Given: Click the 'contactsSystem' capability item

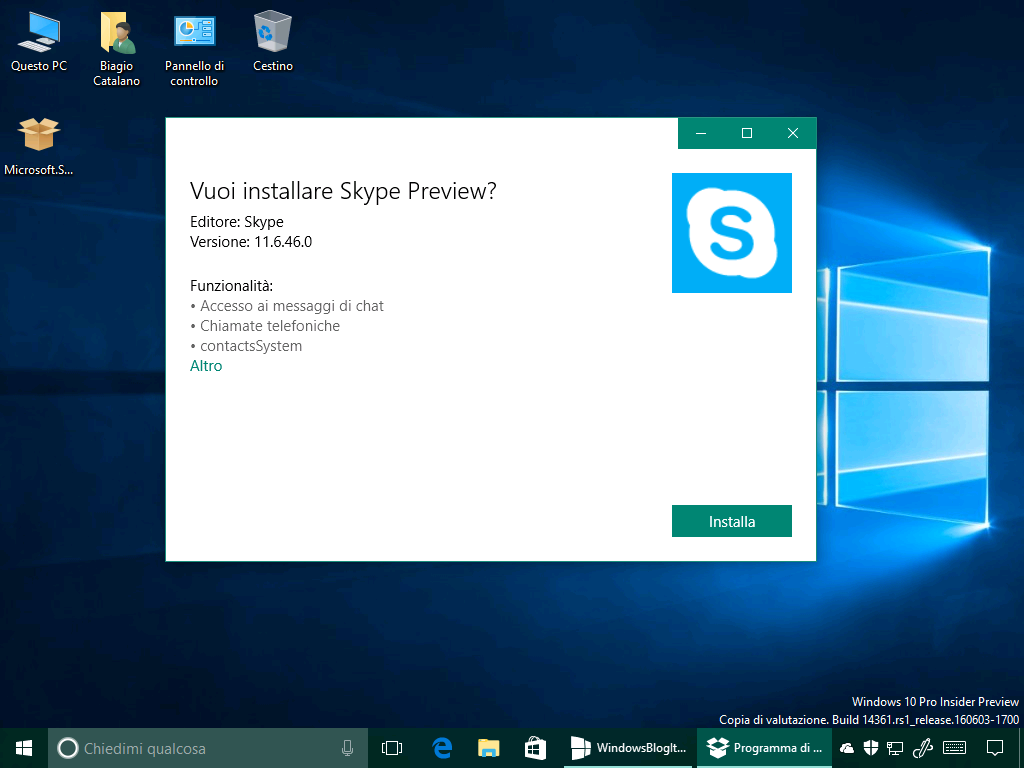Looking at the screenshot, I should [251, 345].
